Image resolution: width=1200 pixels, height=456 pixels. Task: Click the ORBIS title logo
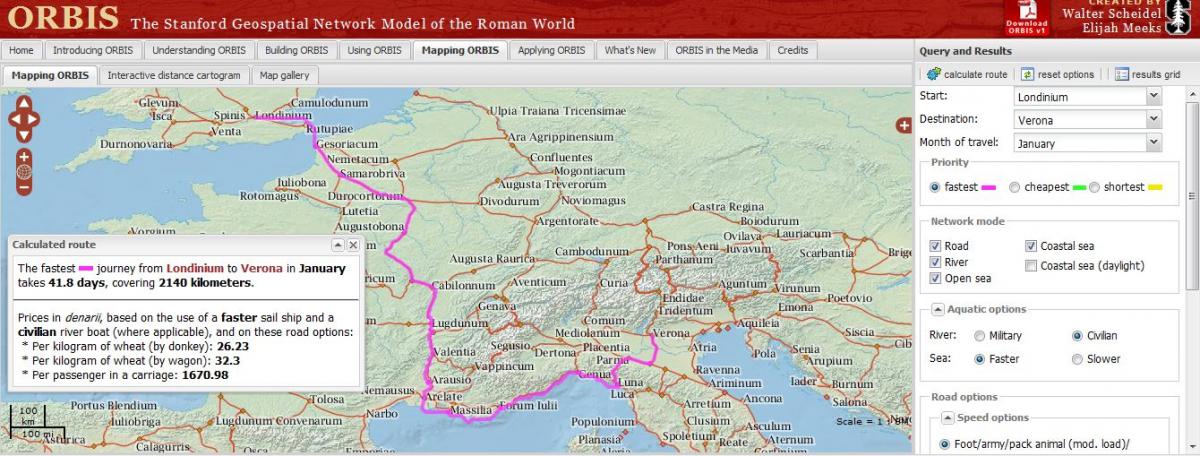(x=63, y=17)
